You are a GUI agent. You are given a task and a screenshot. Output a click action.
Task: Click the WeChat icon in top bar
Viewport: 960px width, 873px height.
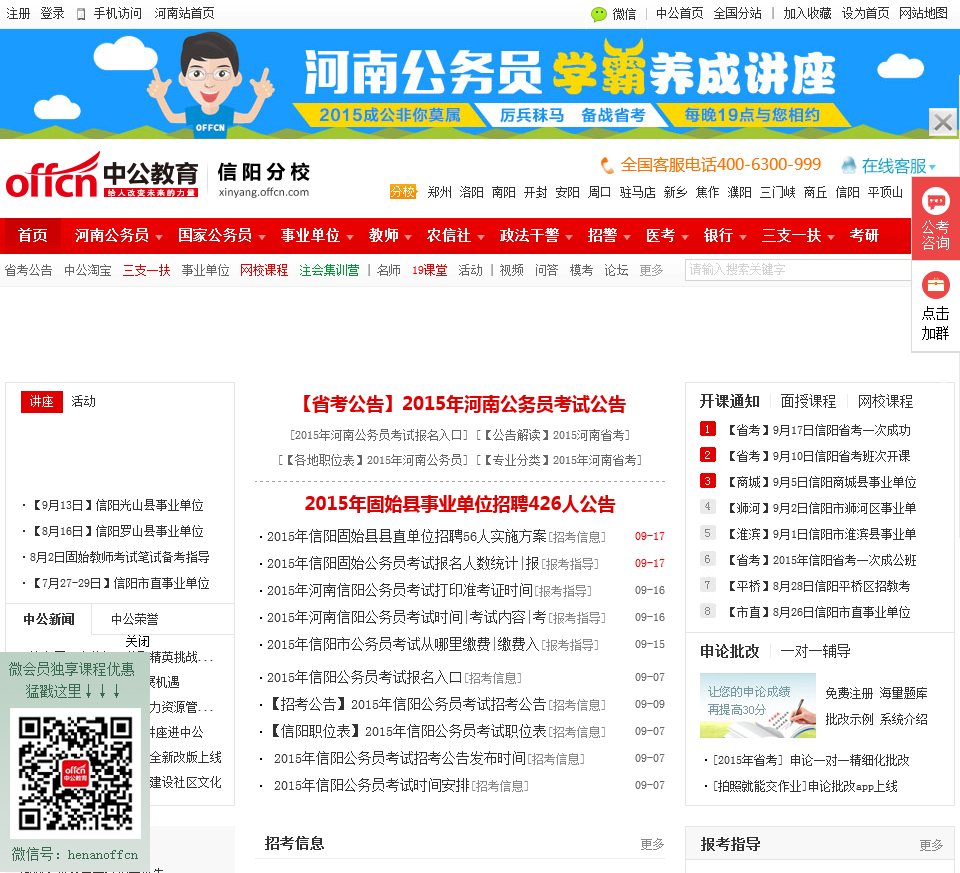(x=599, y=14)
